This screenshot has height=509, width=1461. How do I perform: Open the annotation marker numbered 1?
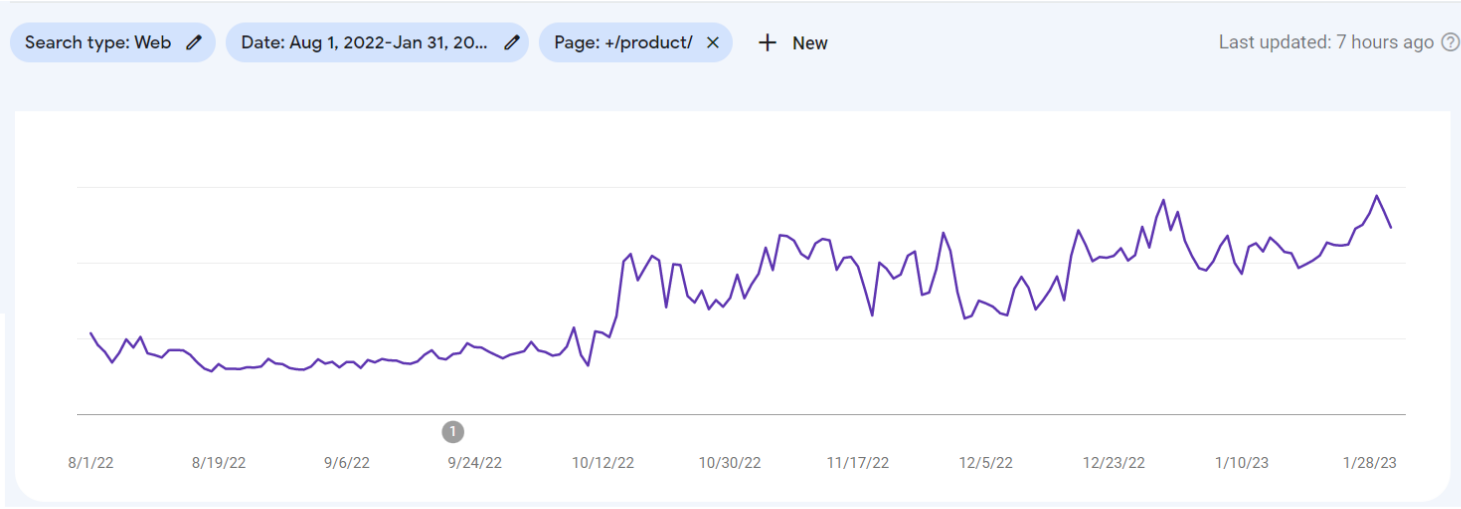(x=453, y=431)
